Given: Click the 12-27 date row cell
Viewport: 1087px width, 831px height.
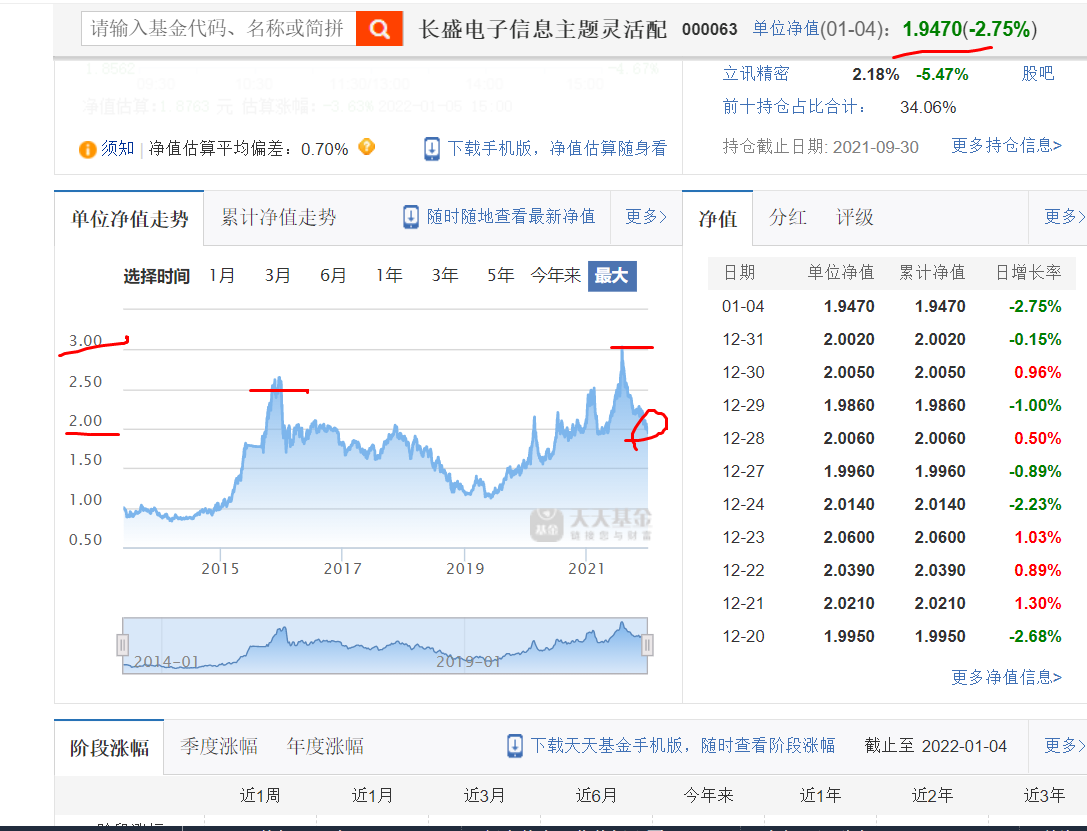Looking at the screenshot, I should [x=743, y=471].
